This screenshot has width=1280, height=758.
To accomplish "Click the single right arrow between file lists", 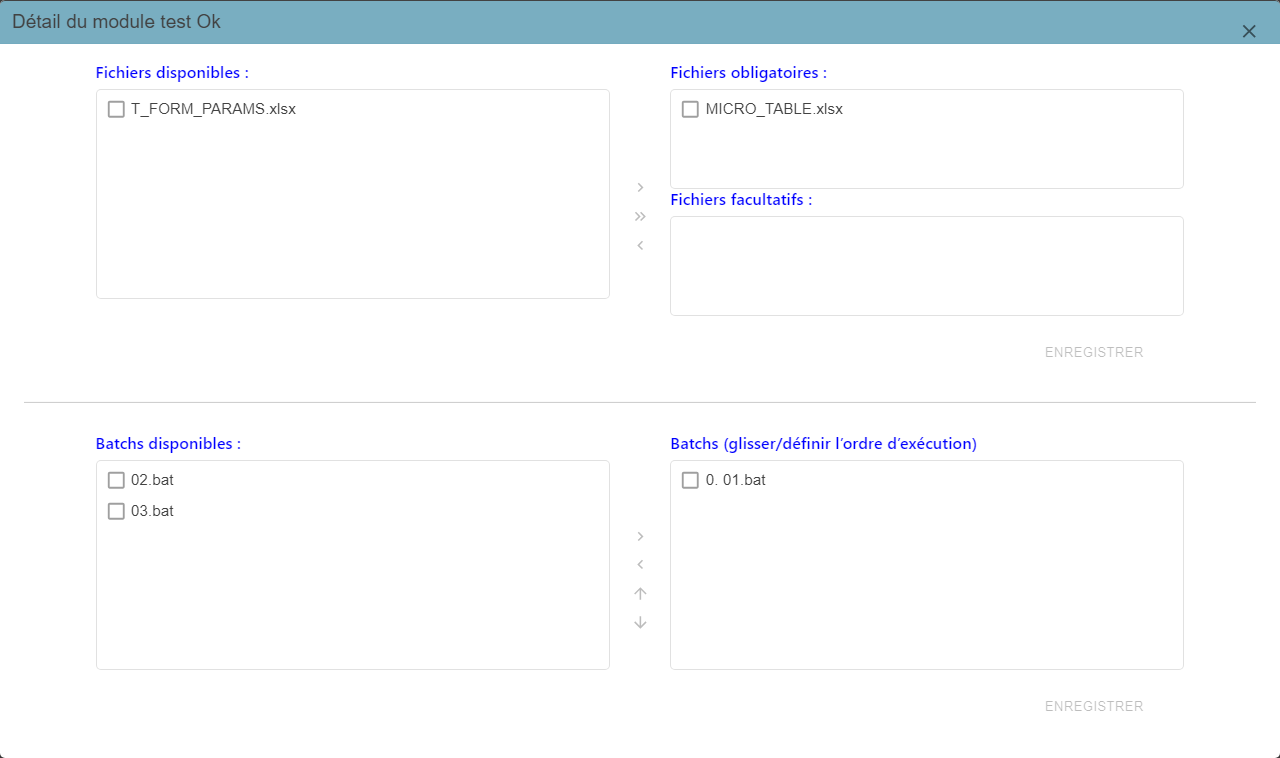I will click(x=640, y=187).
